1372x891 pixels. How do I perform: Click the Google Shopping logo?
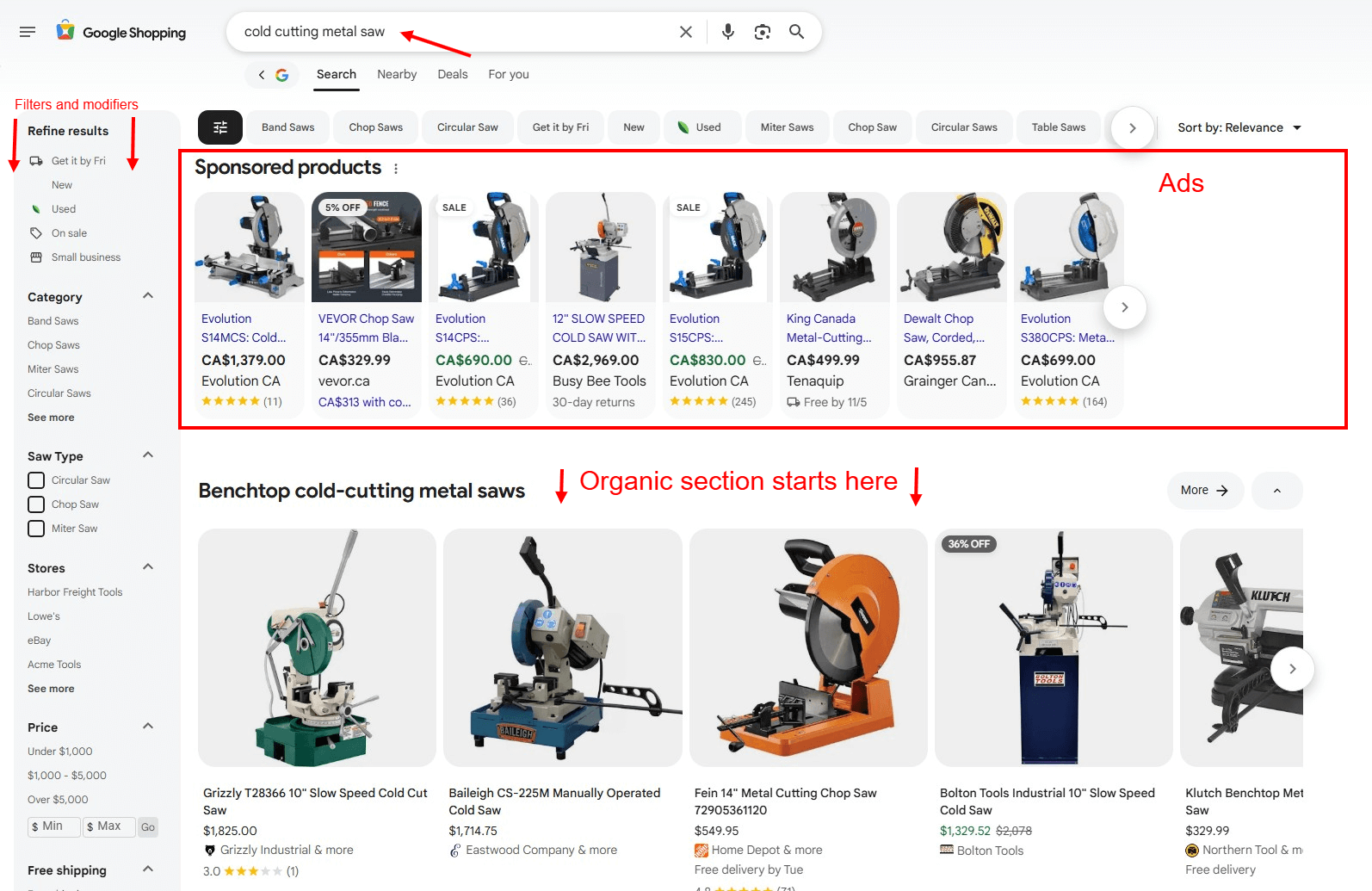[121, 32]
